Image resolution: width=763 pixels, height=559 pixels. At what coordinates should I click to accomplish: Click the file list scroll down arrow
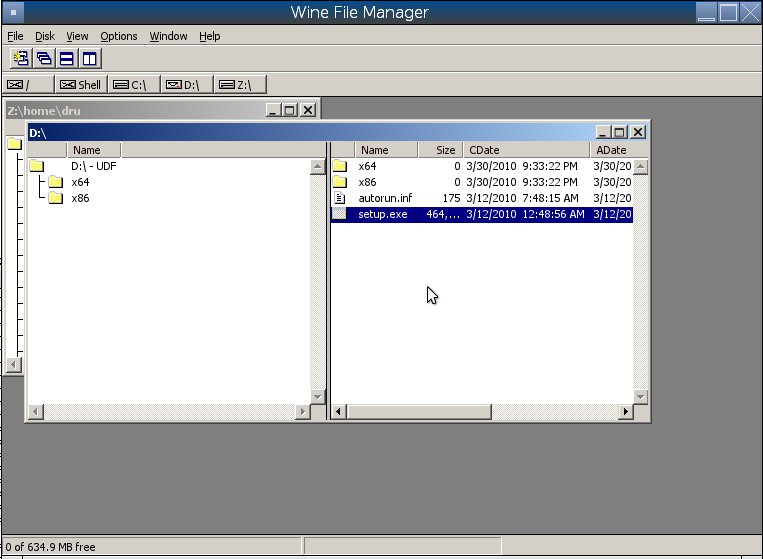click(640, 397)
